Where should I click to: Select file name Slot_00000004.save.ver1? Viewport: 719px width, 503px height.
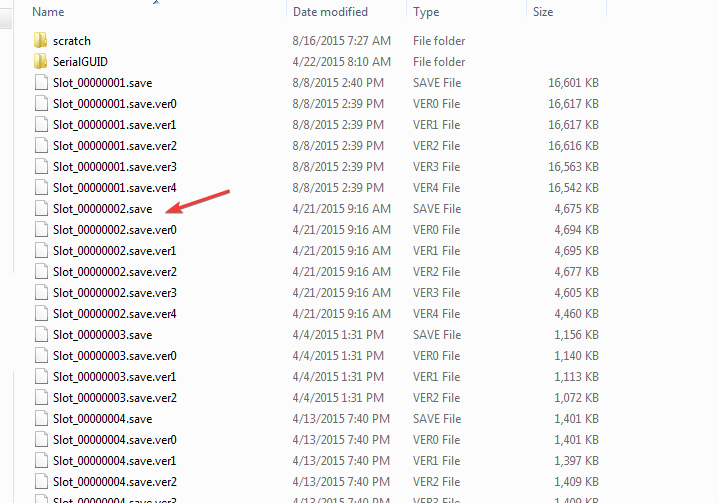[x=115, y=461]
